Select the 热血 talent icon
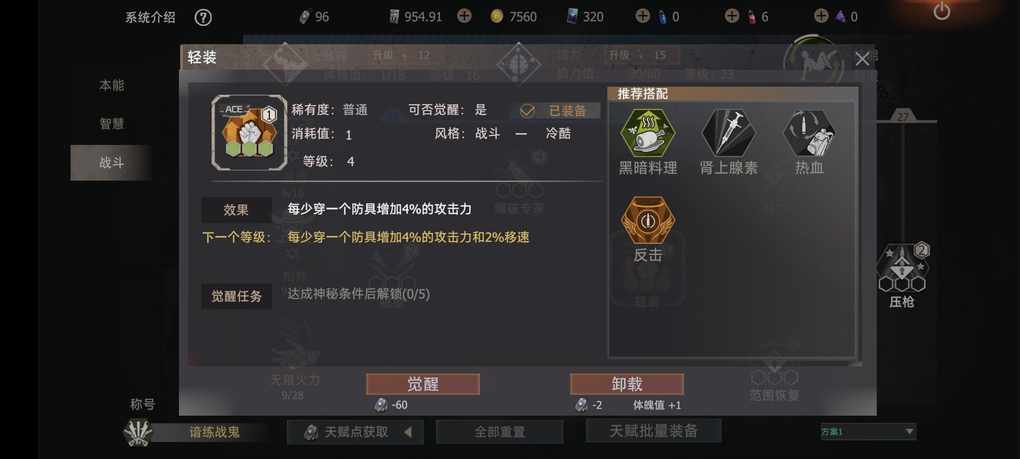The image size is (1020, 459). (x=809, y=132)
